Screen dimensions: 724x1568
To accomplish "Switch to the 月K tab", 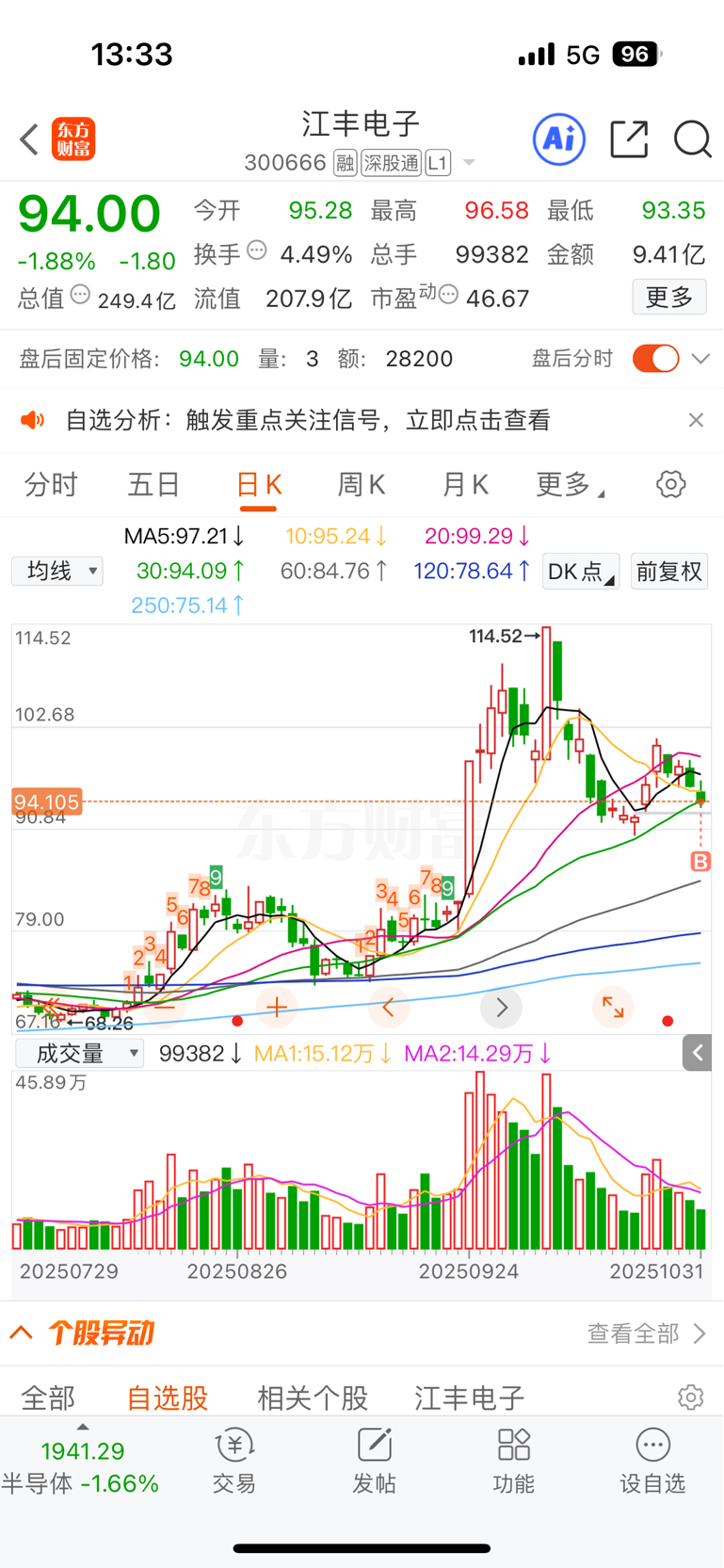I will click(465, 485).
